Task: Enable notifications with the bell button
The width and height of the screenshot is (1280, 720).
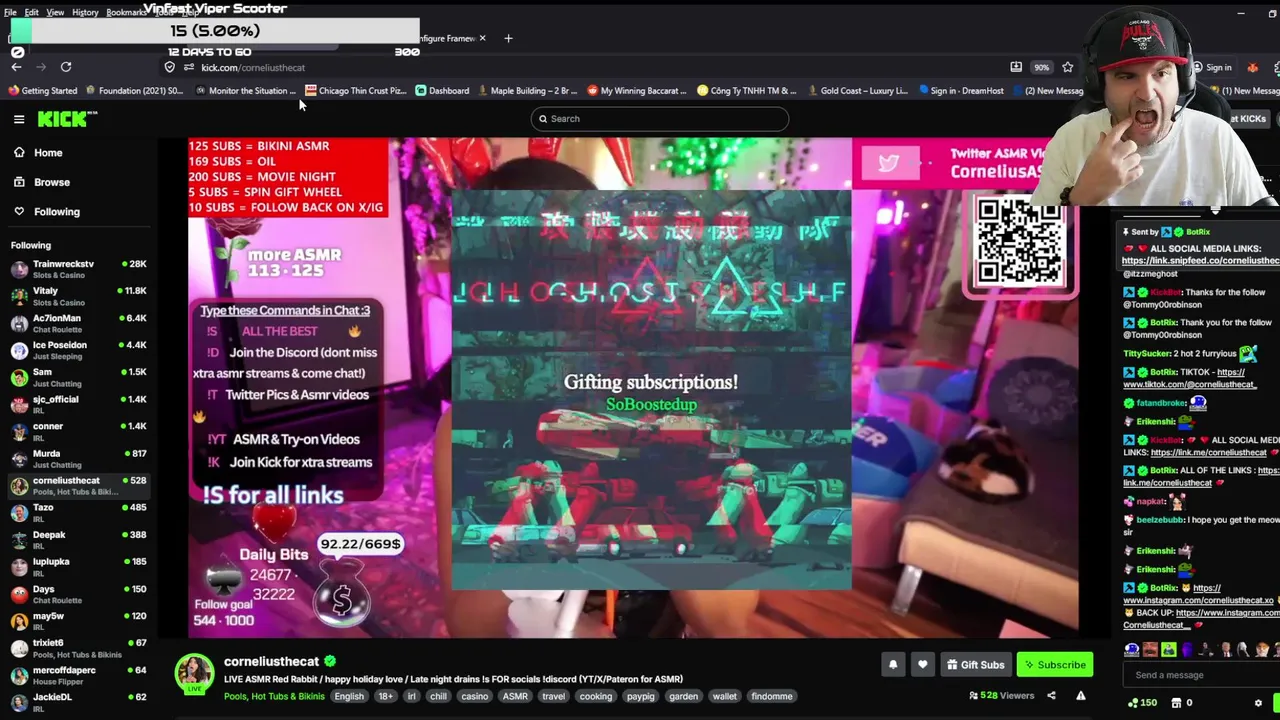Action: tap(893, 664)
